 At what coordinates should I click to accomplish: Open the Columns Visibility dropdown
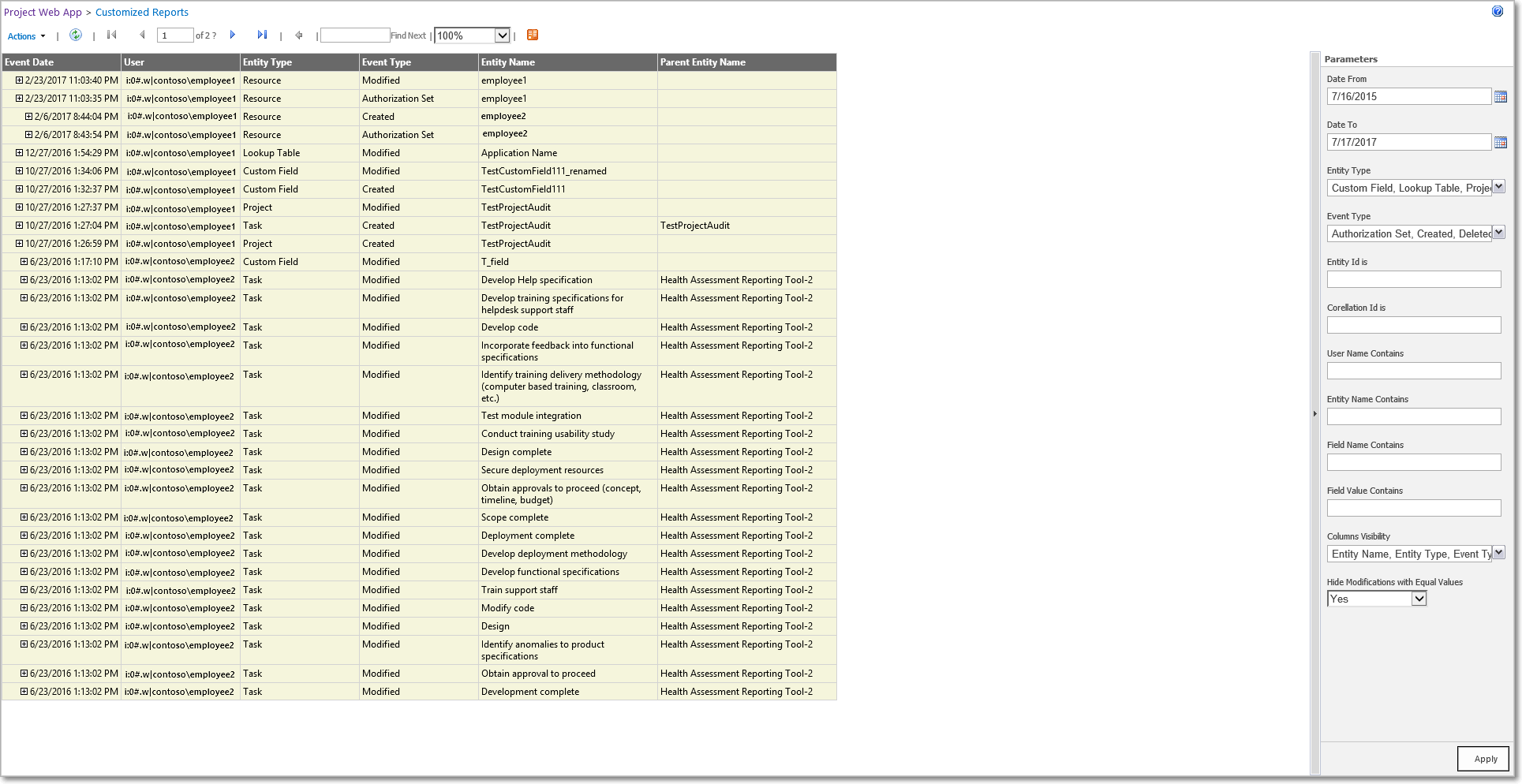(x=1499, y=553)
